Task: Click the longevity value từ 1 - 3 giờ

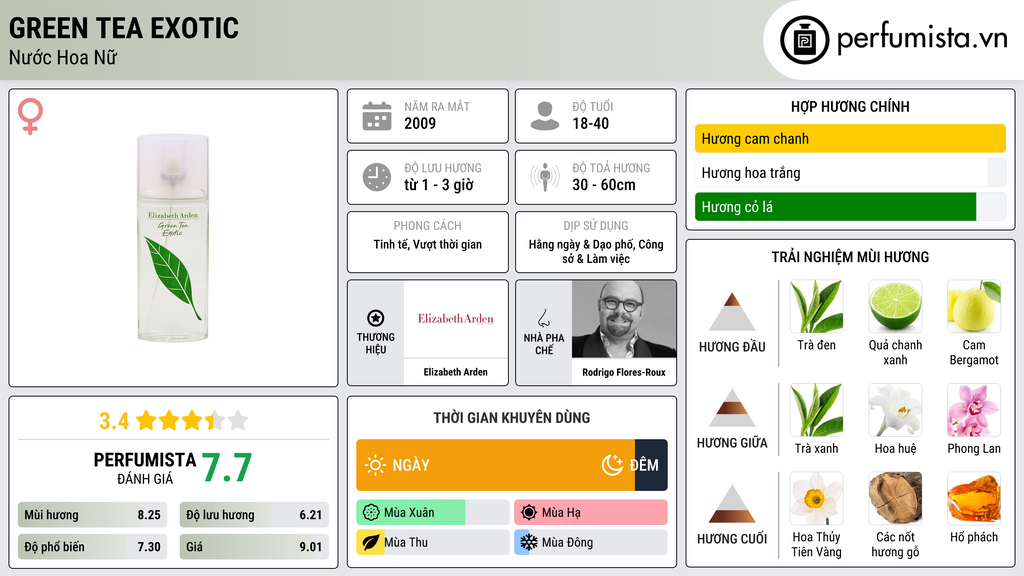Action: tap(439, 185)
